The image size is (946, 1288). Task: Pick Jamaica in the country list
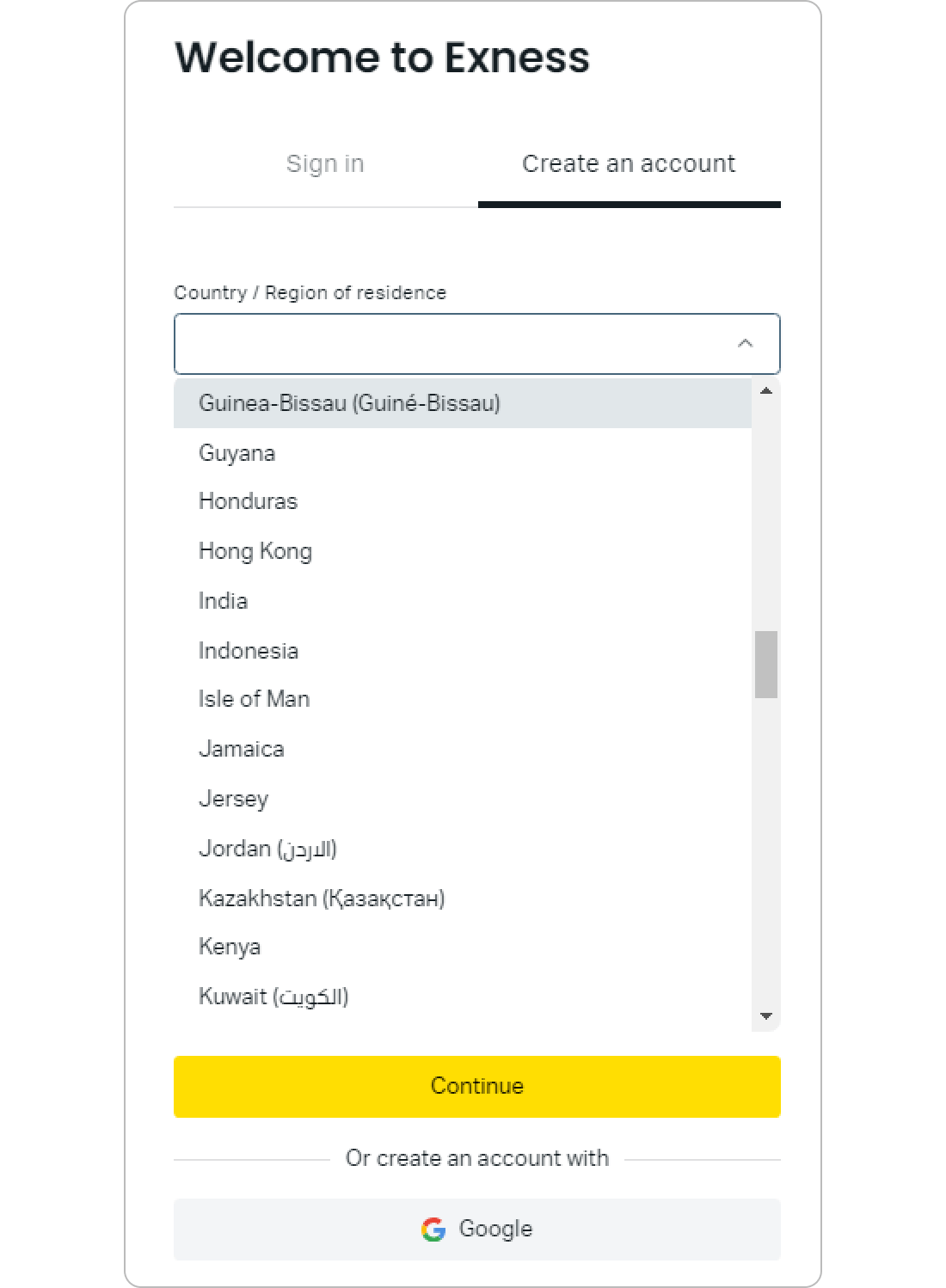(x=463, y=749)
